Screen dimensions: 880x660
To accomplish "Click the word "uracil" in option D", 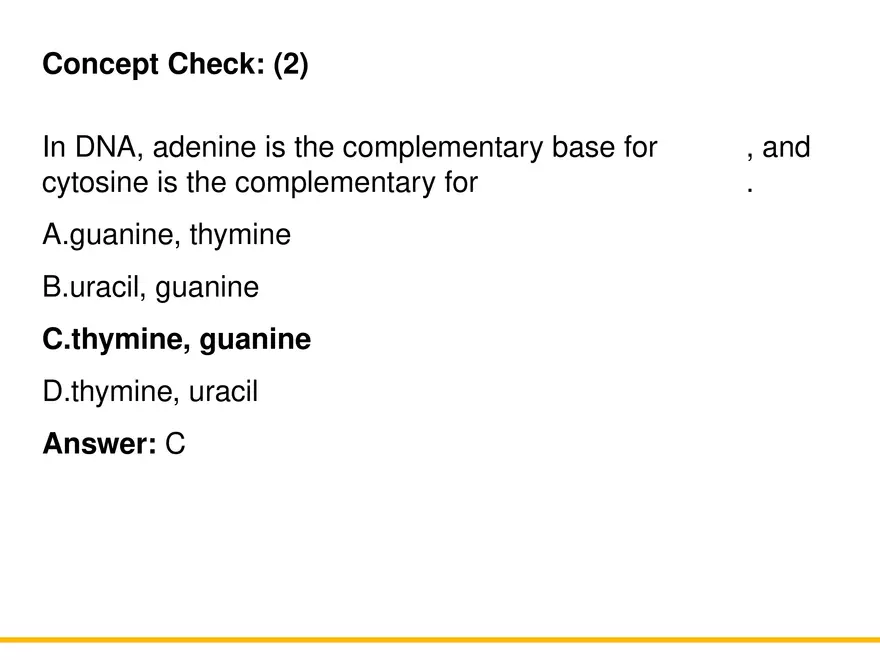I will 224,392.
